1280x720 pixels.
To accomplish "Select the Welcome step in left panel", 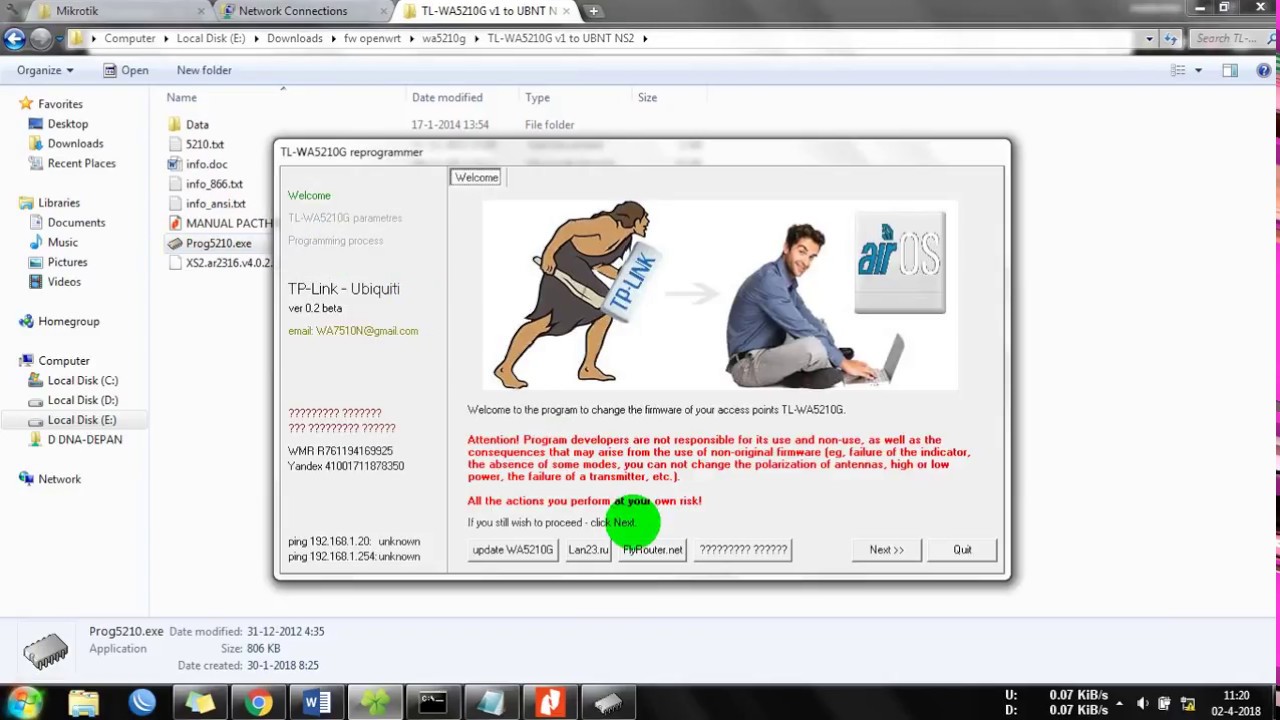I will pyautogui.click(x=309, y=196).
